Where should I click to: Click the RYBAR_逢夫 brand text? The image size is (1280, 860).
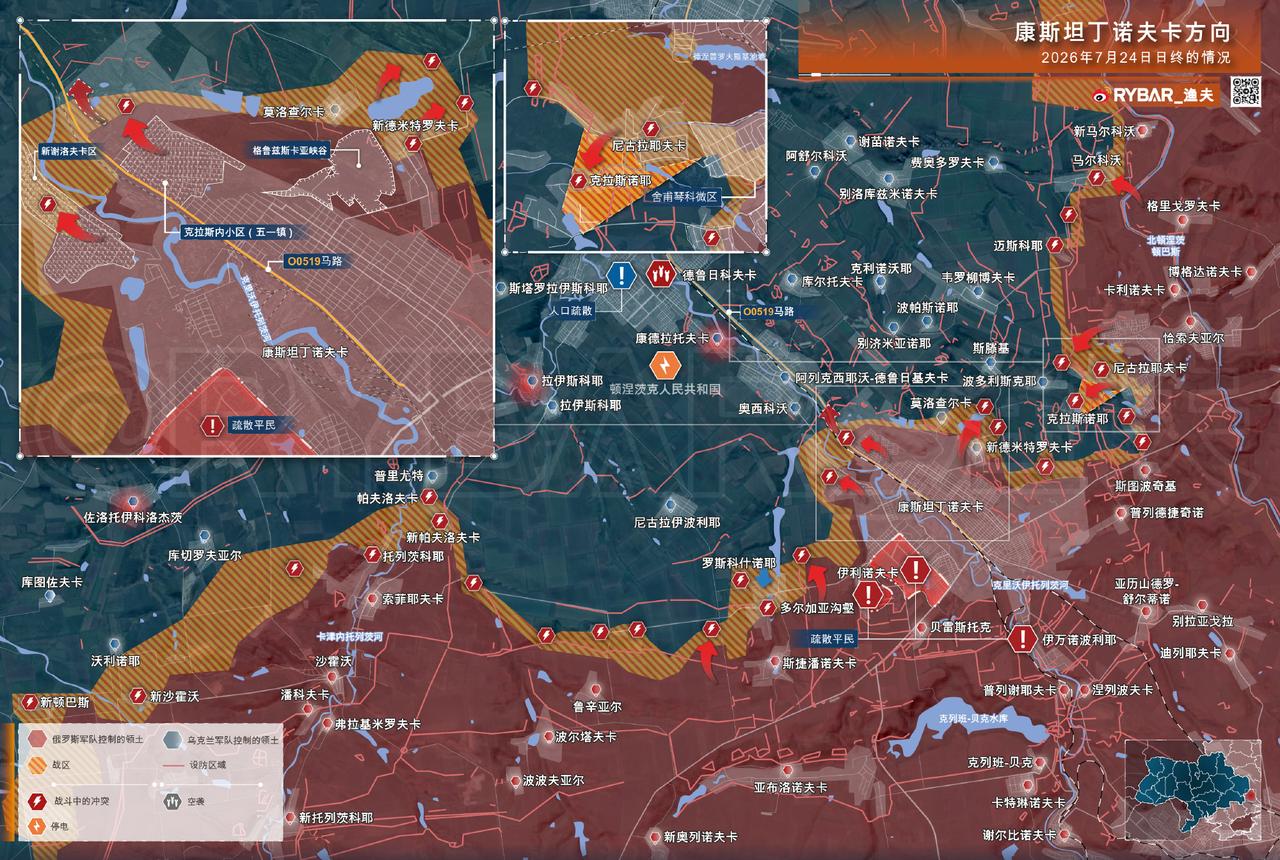(1164, 96)
